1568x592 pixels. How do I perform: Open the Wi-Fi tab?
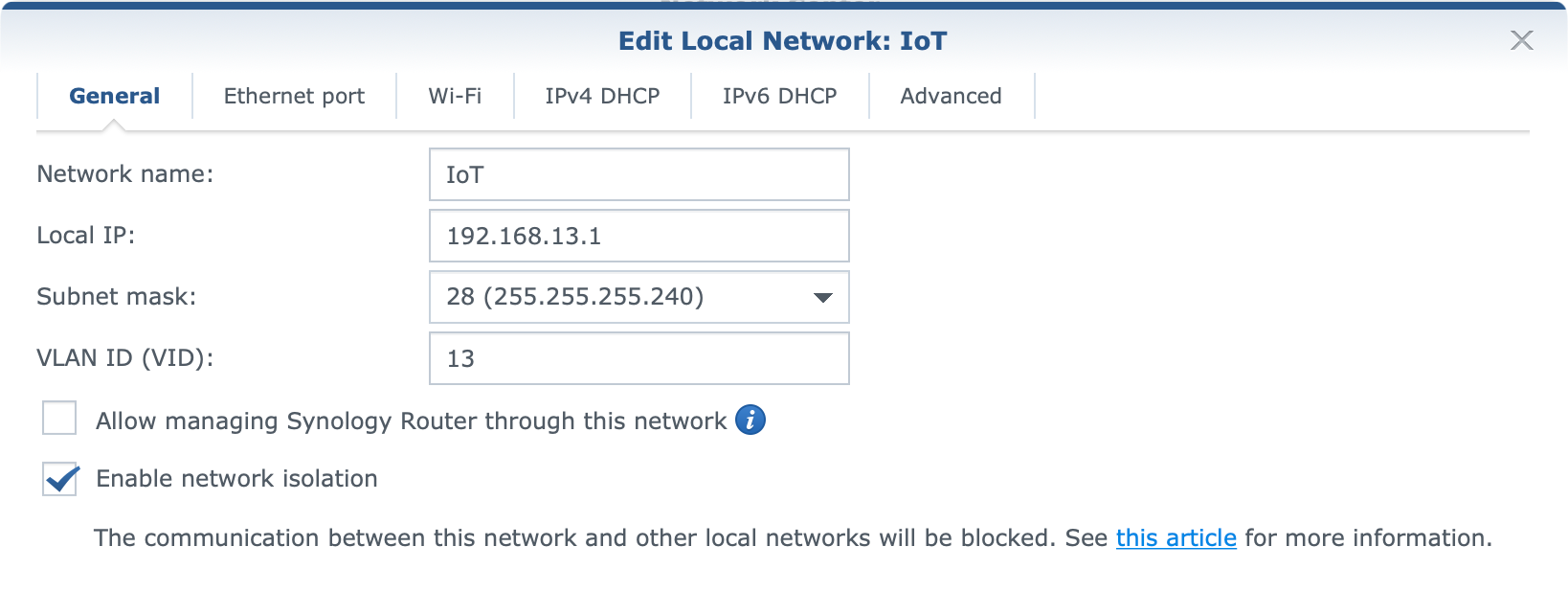455,96
